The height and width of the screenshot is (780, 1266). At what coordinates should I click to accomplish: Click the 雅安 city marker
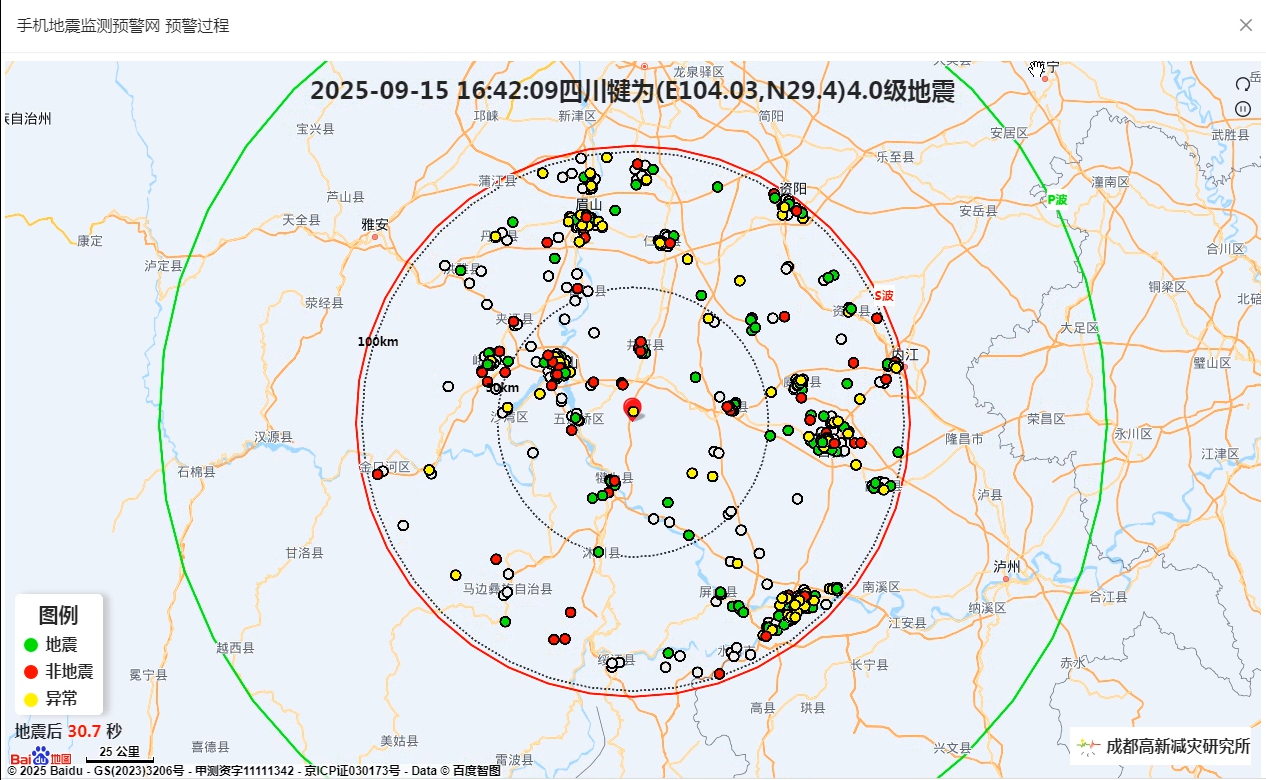376,237
